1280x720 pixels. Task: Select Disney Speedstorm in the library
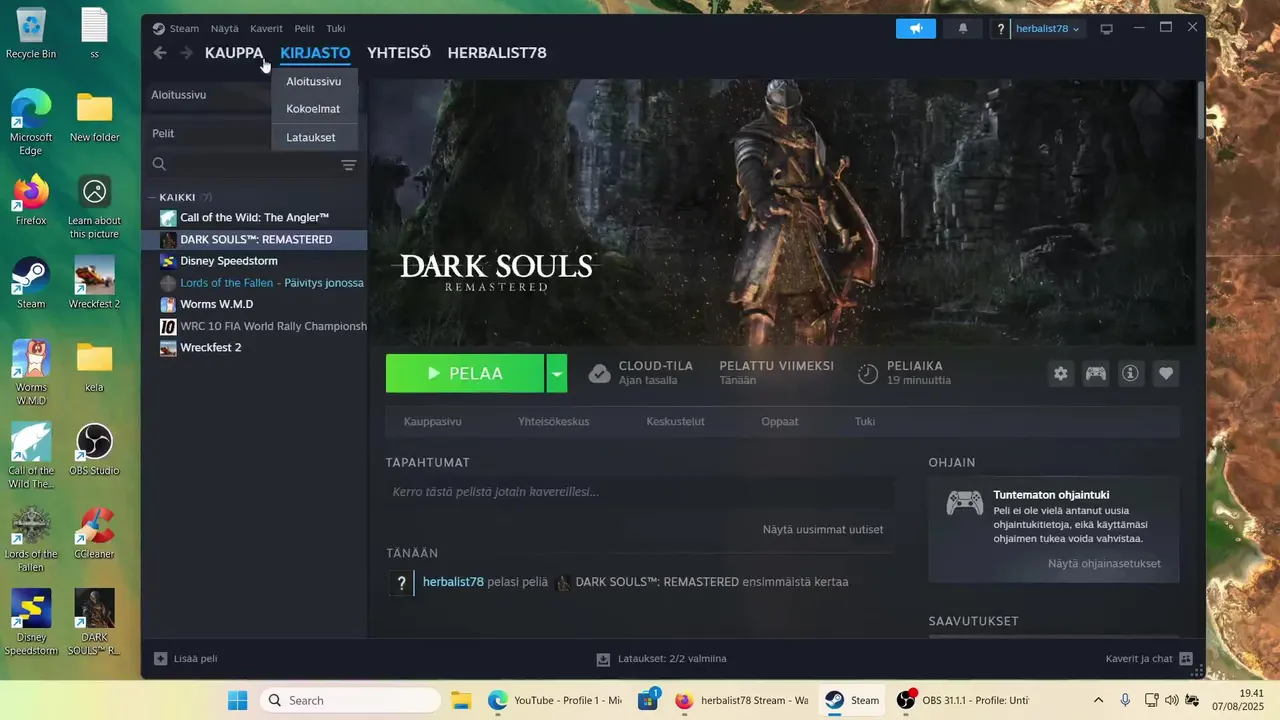click(x=254, y=261)
